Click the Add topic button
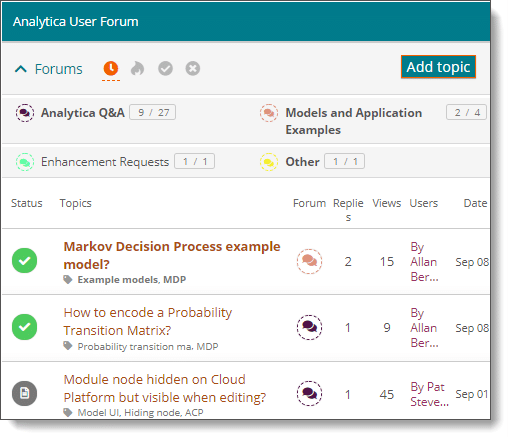This screenshot has height=437, width=508. pos(438,67)
